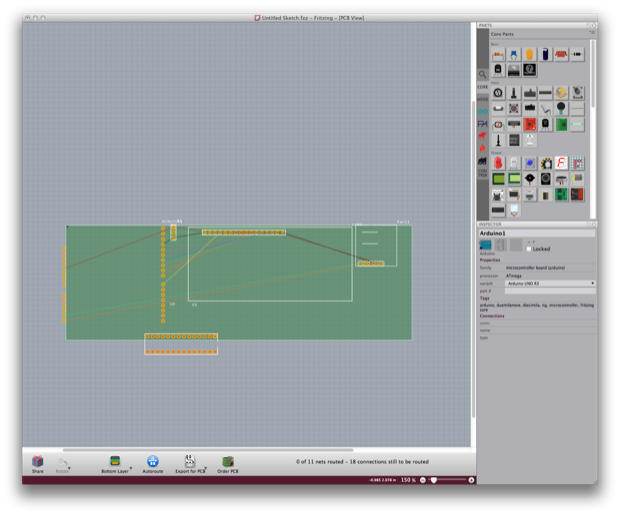Select the dark blue electrolytic capacitor part

click(545, 55)
